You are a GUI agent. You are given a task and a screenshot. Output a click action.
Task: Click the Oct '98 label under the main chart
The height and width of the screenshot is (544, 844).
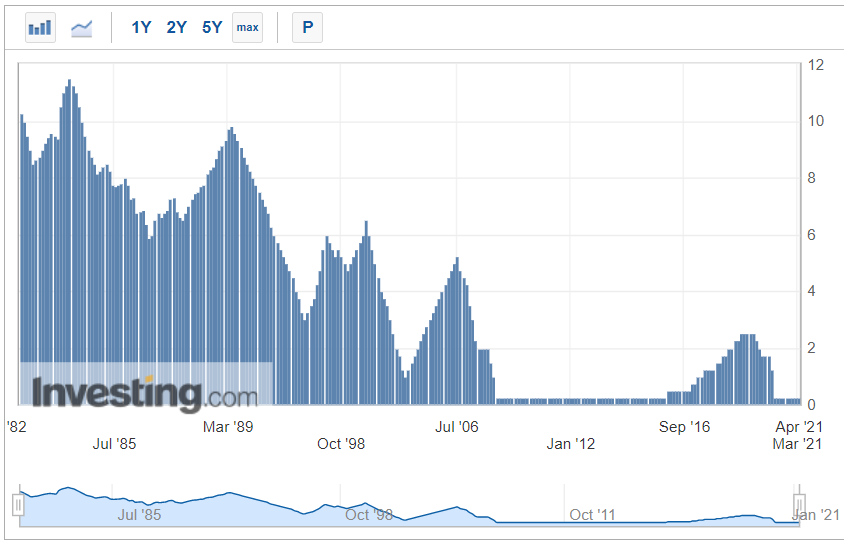pyautogui.click(x=341, y=444)
